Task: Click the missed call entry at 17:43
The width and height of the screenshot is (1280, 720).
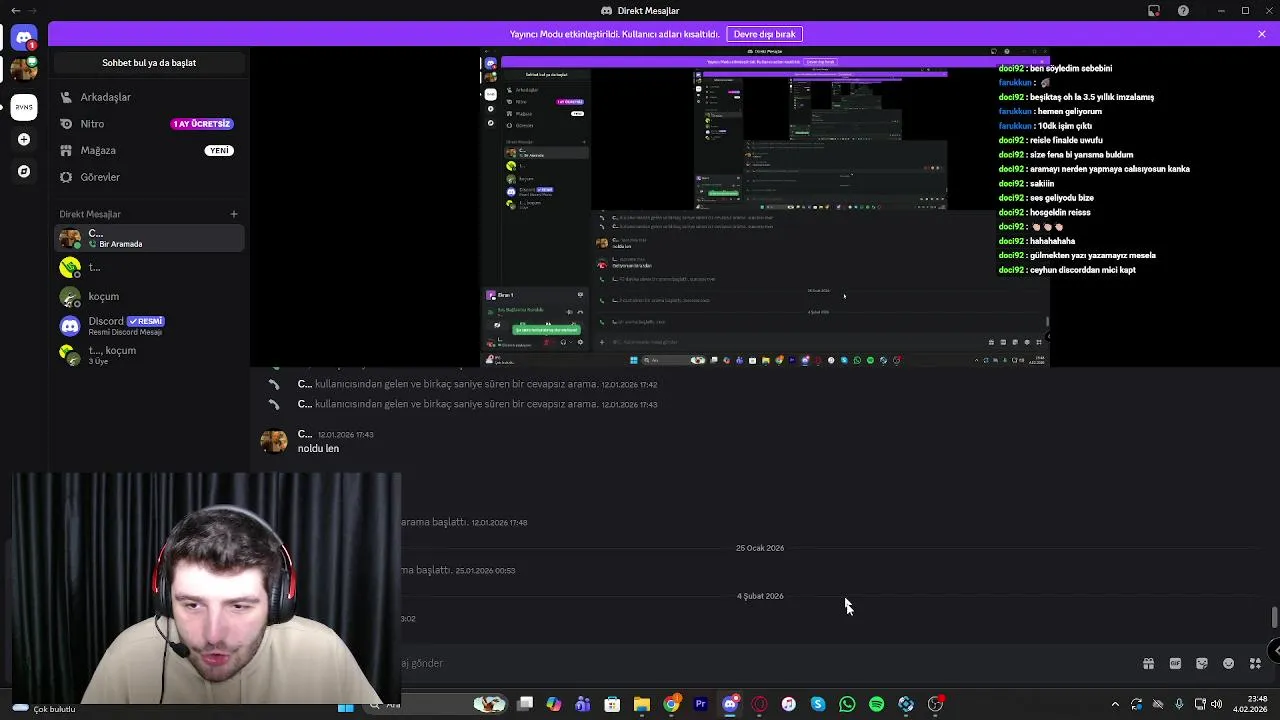Action: click(477, 404)
